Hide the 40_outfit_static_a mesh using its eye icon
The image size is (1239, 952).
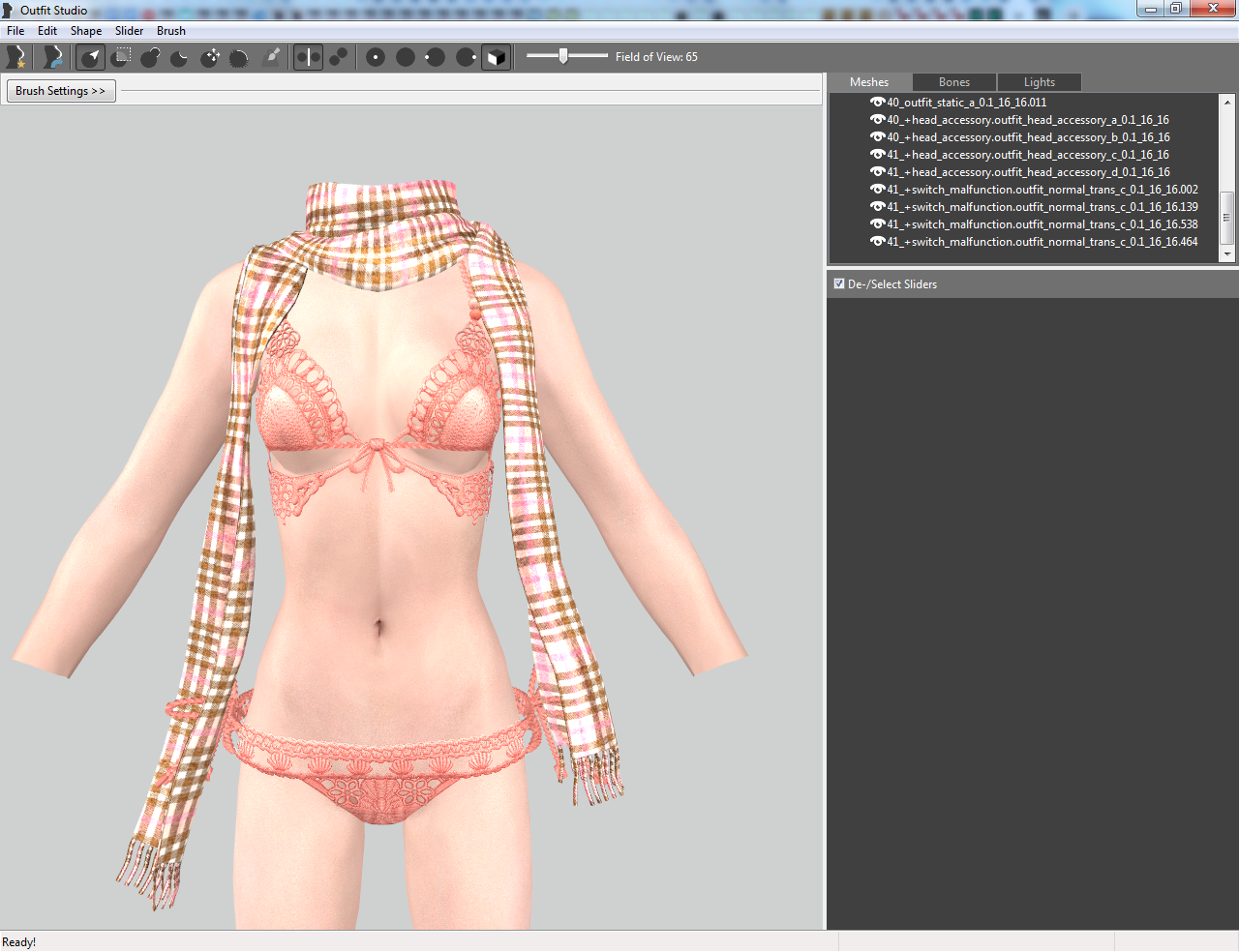[x=877, y=102]
